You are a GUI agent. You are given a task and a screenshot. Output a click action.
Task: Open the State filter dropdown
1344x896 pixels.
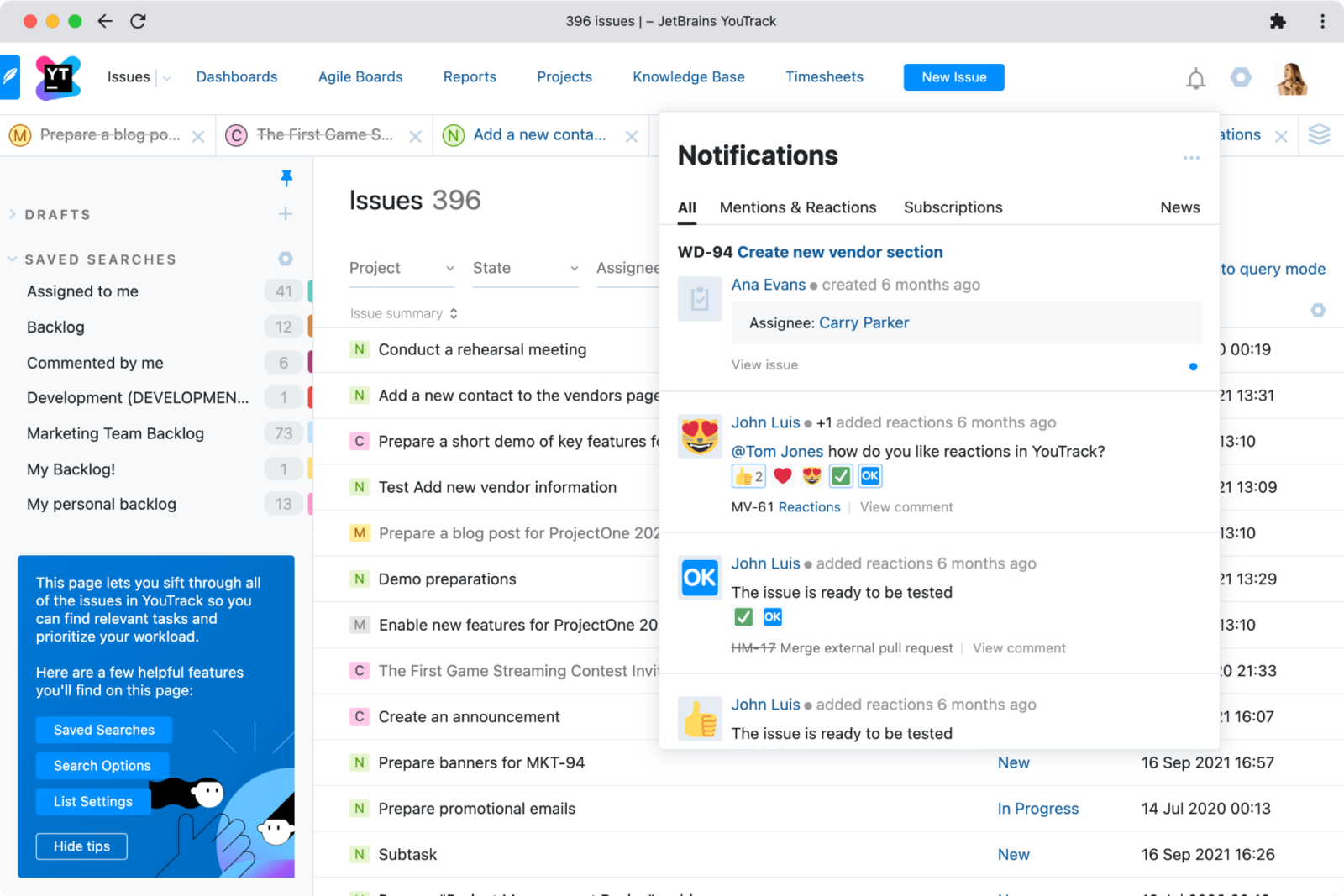525,268
